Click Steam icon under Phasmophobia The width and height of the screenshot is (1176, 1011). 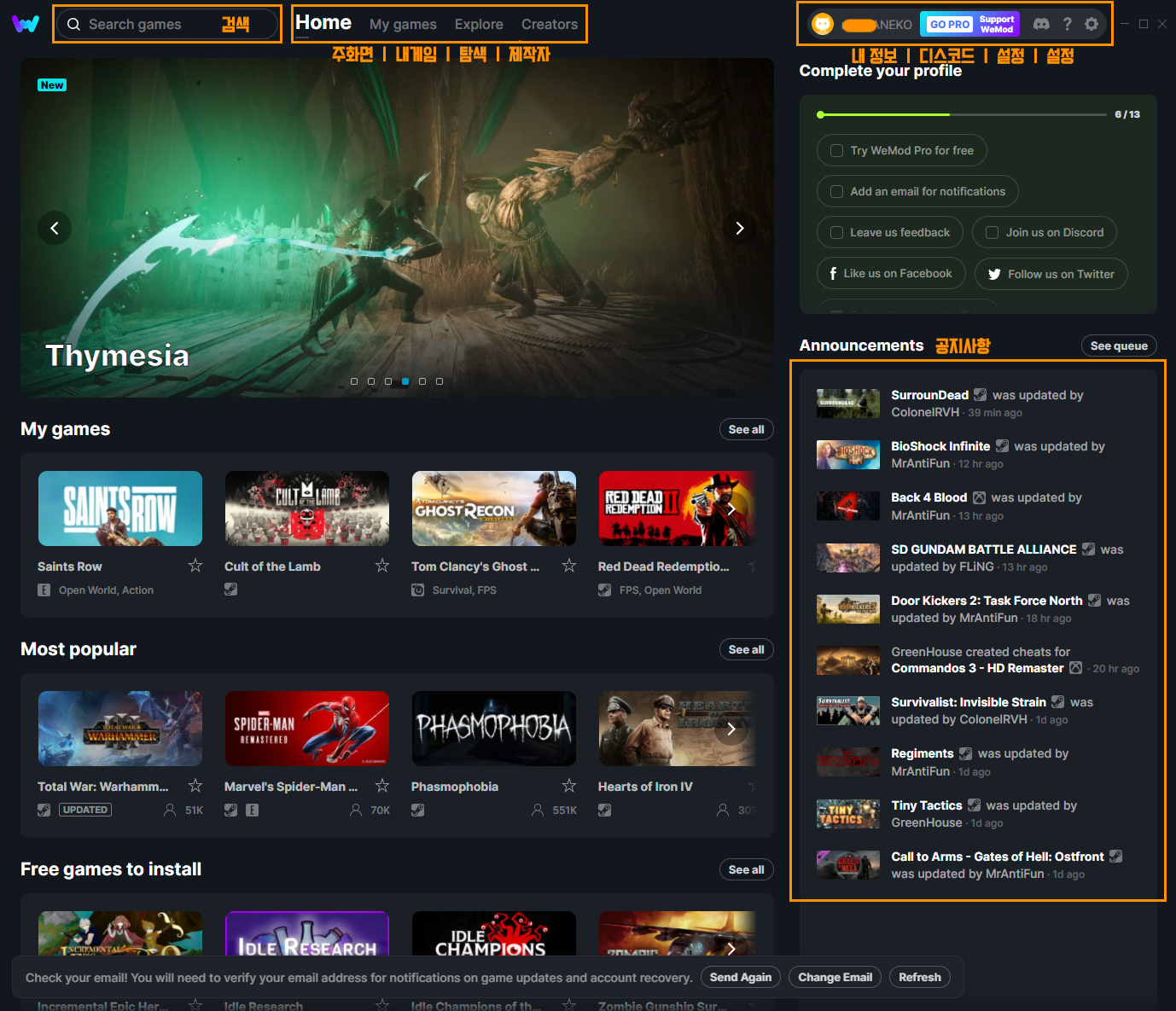click(x=418, y=811)
